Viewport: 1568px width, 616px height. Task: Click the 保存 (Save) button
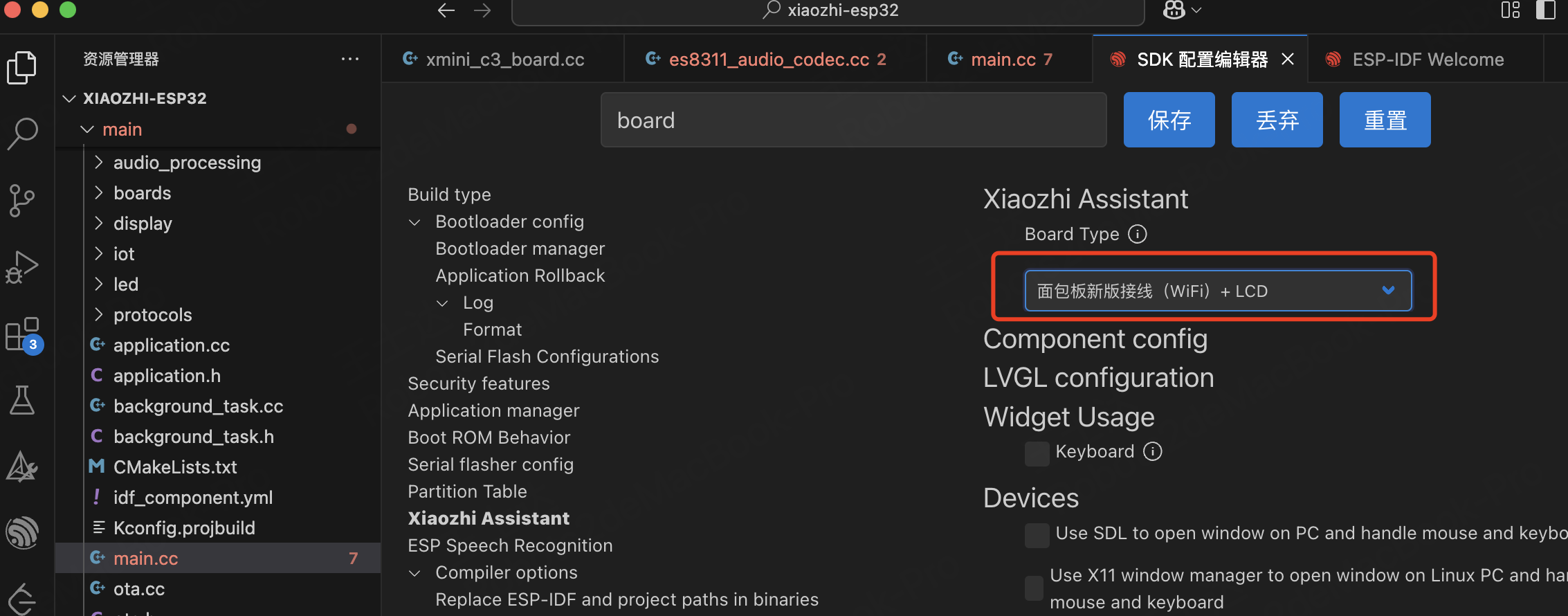pyautogui.click(x=1169, y=120)
